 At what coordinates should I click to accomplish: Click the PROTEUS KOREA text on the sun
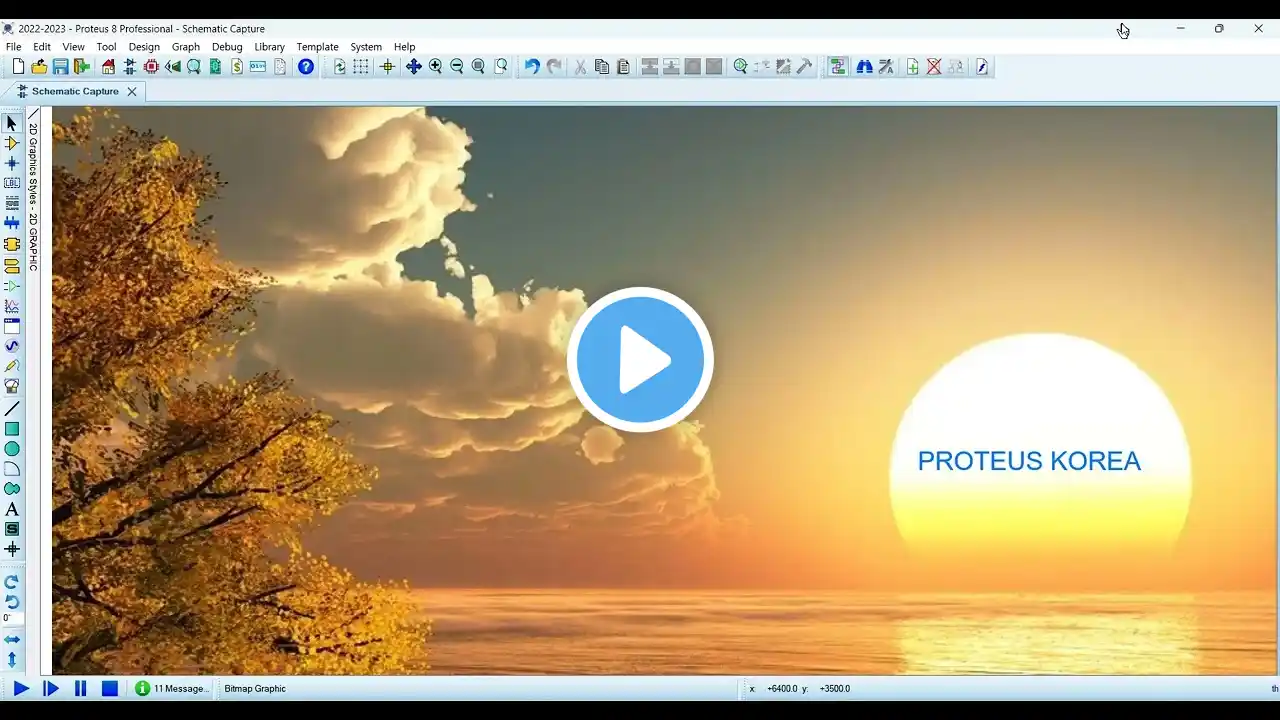(x=1029, y=461)
